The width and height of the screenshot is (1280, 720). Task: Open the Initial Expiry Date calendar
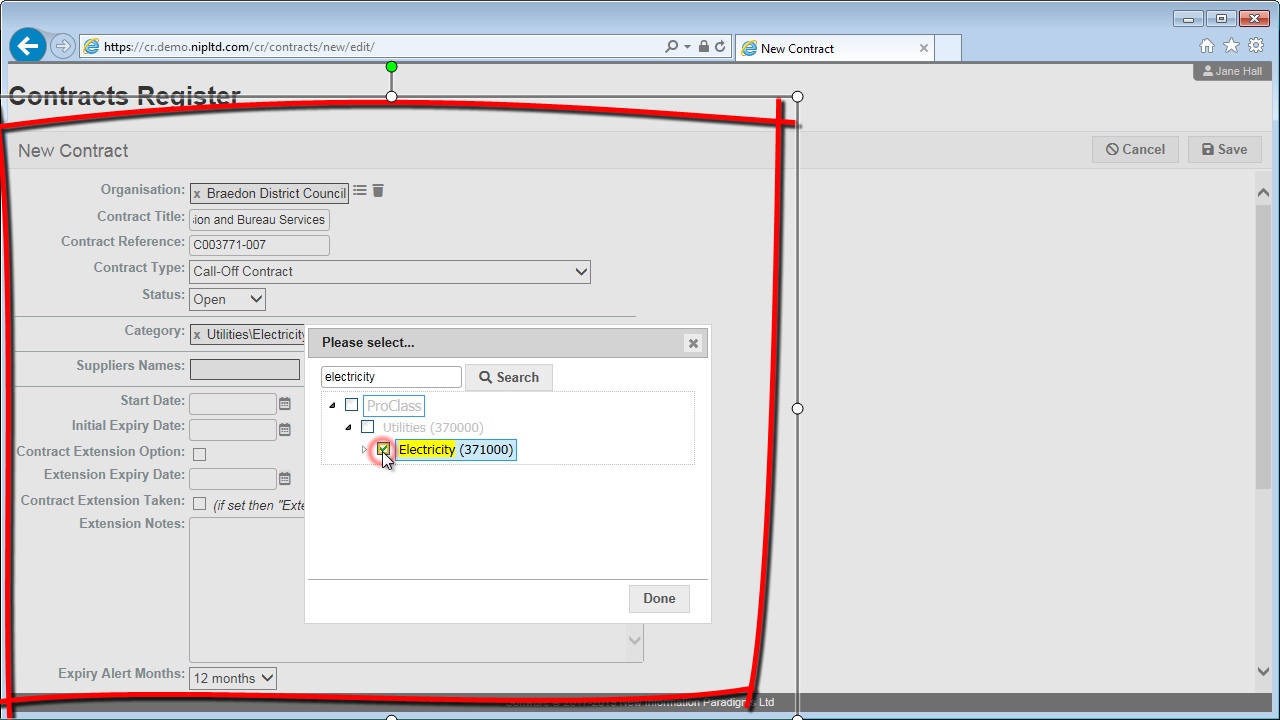click(285, 430)
